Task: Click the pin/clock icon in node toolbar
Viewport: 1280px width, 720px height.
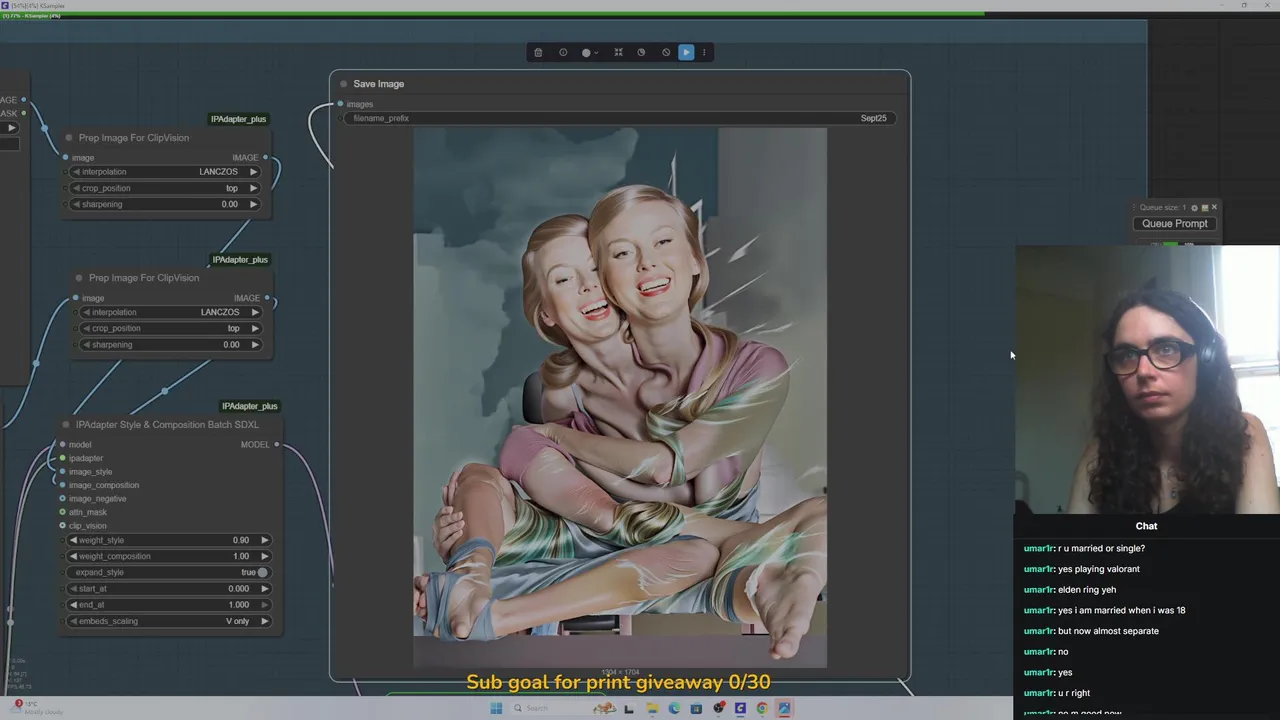Action: [641, 53]
